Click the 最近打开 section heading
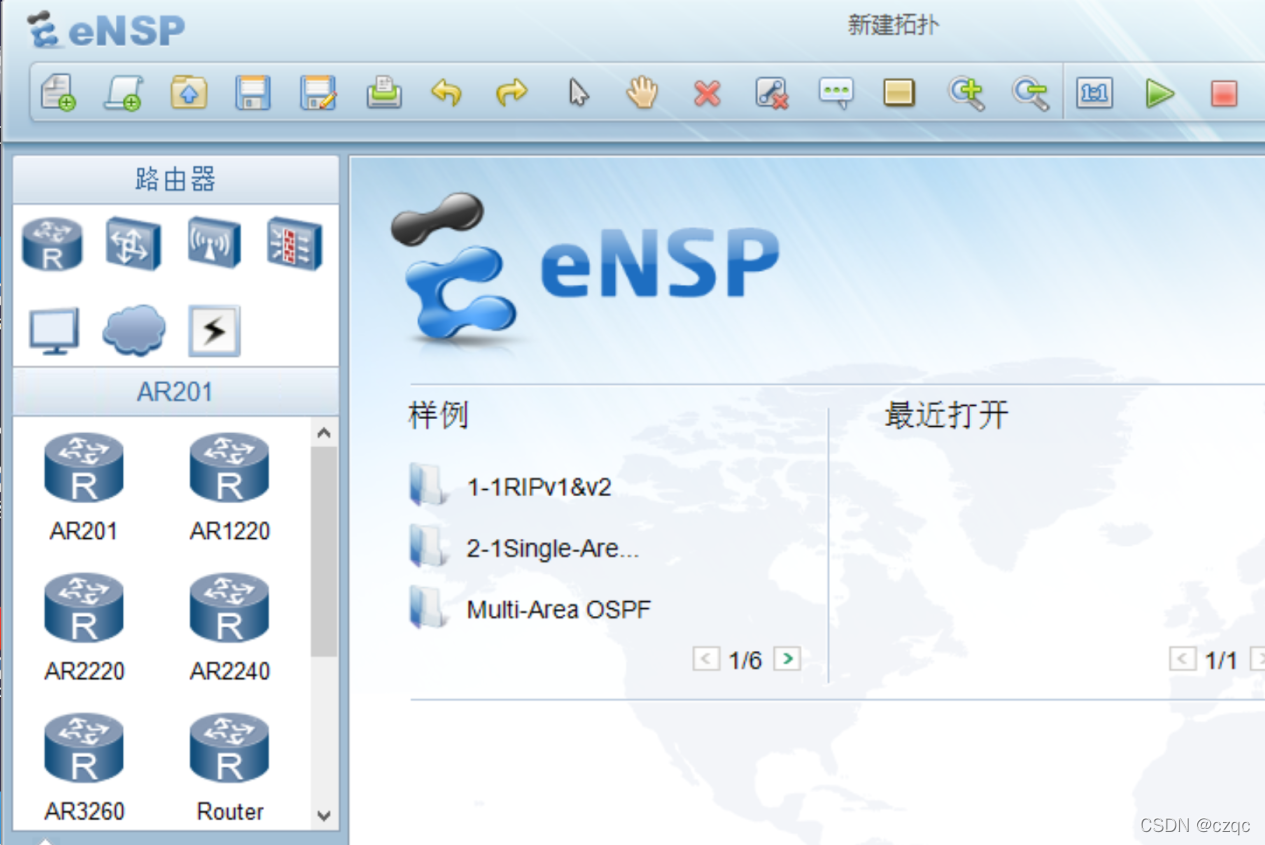This screenshot has height=845, width=1265. pos(946,415)
